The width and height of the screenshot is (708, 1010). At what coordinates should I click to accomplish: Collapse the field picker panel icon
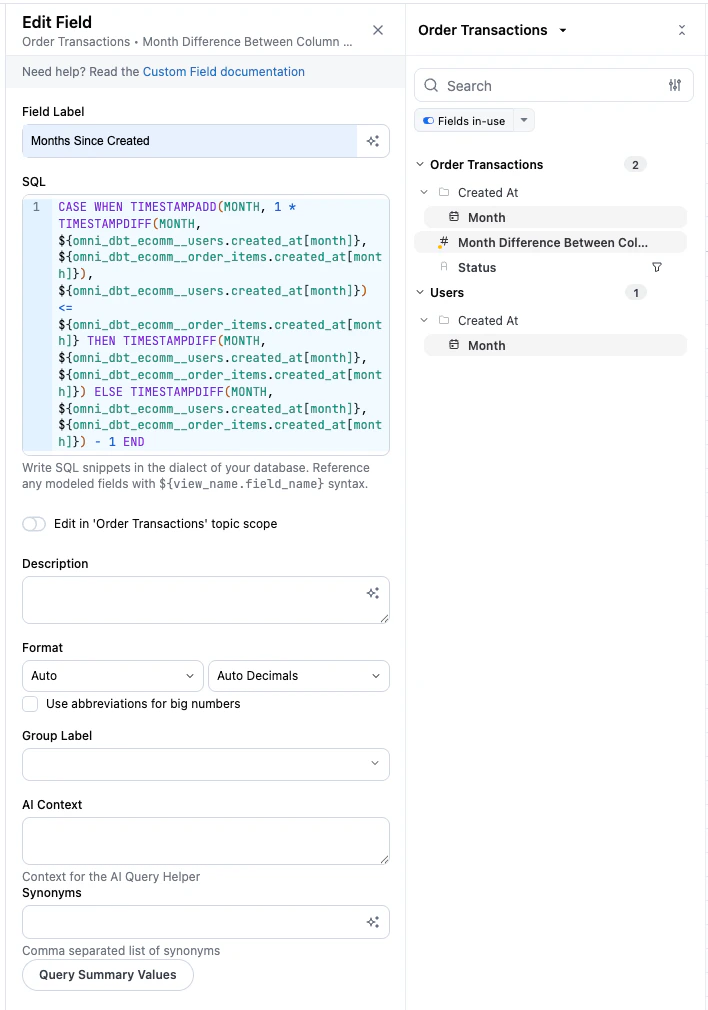(682, 30)
